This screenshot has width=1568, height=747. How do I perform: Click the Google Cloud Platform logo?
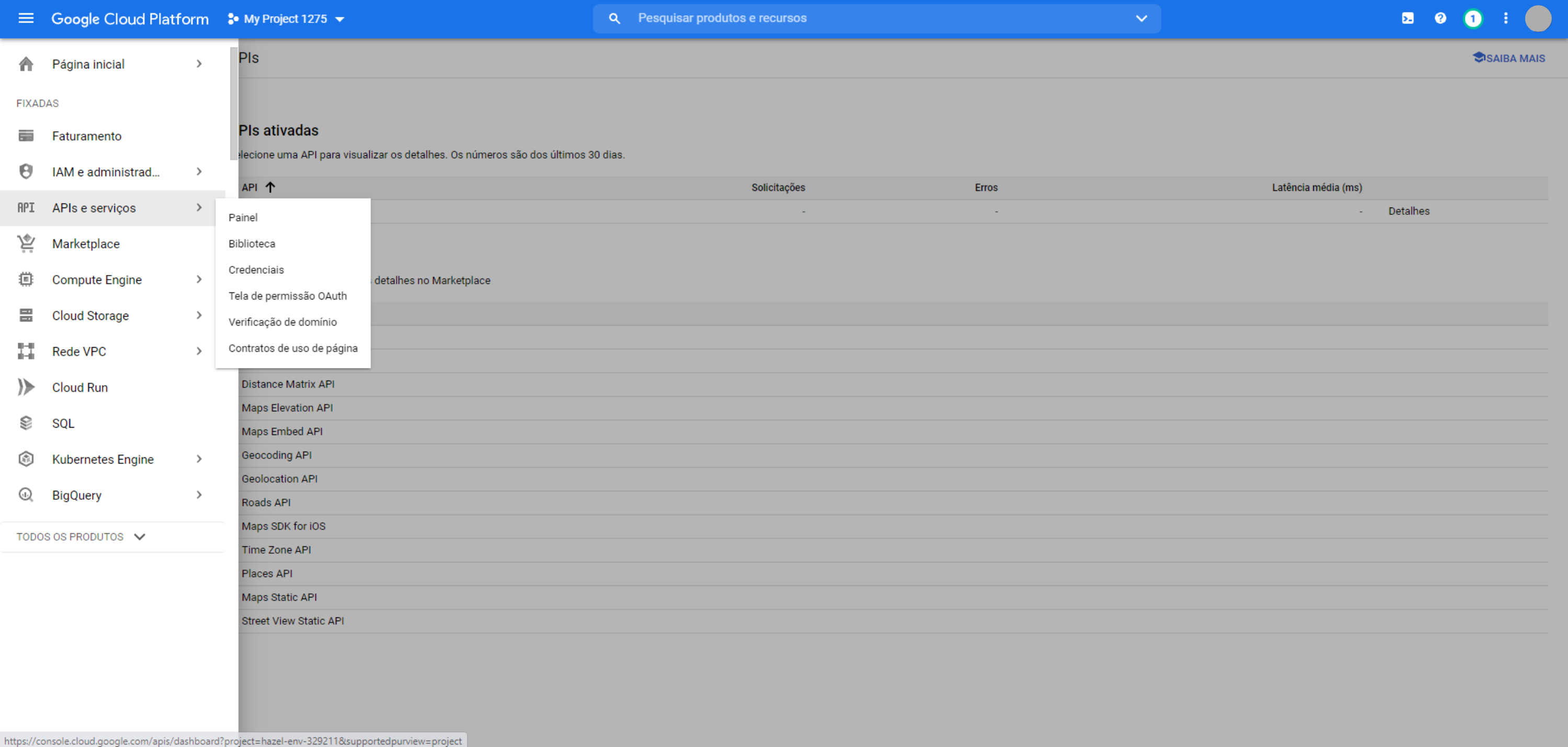(130, 19)
